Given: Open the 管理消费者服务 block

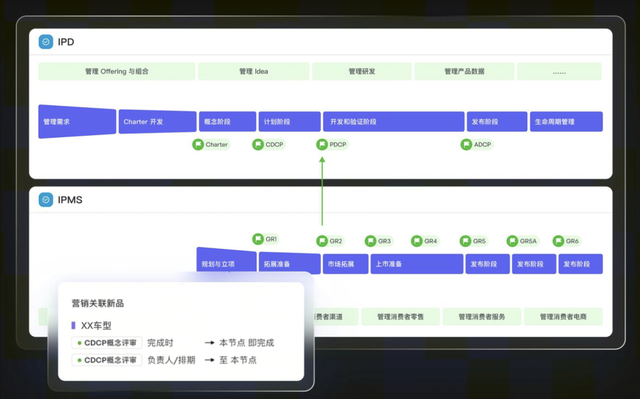Looking at the screenshot, I should coord(482,317).
